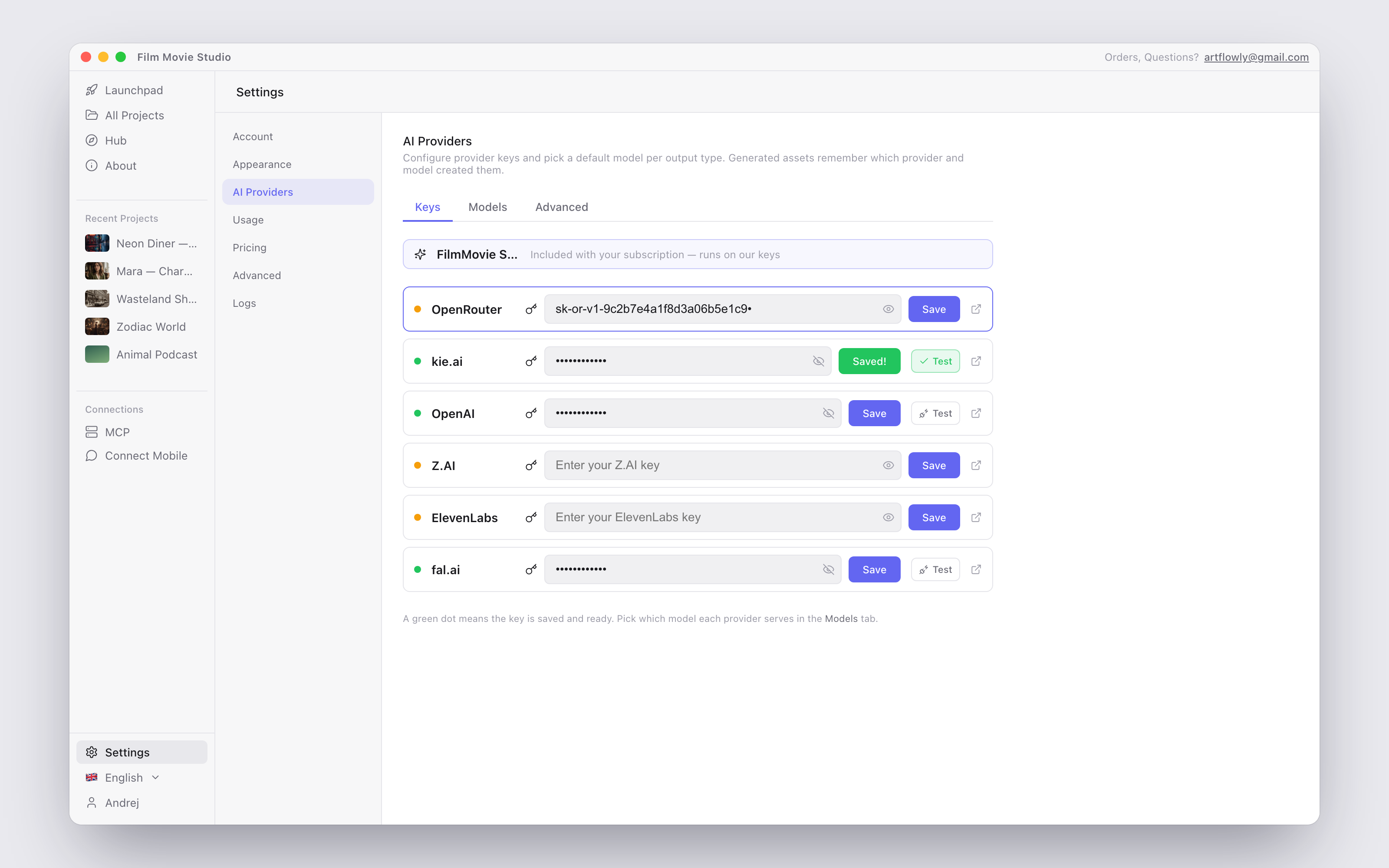Image resolution: width=1389 pixels, height=868 pixels.
Task: Open Pricing settings section
Action: 298,247
